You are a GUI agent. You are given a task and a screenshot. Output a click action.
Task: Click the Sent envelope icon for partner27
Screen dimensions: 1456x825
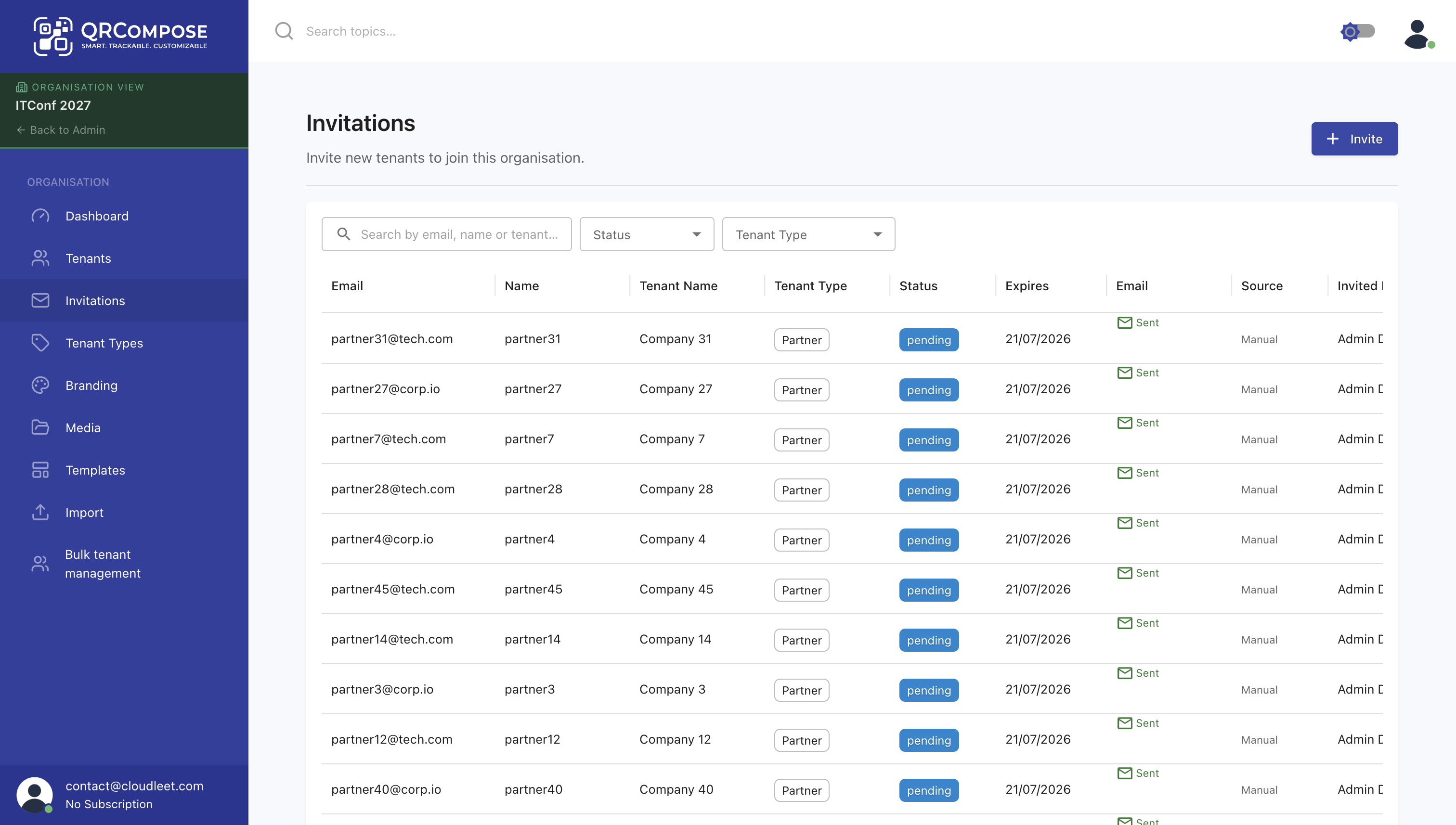pos(1124,372)
